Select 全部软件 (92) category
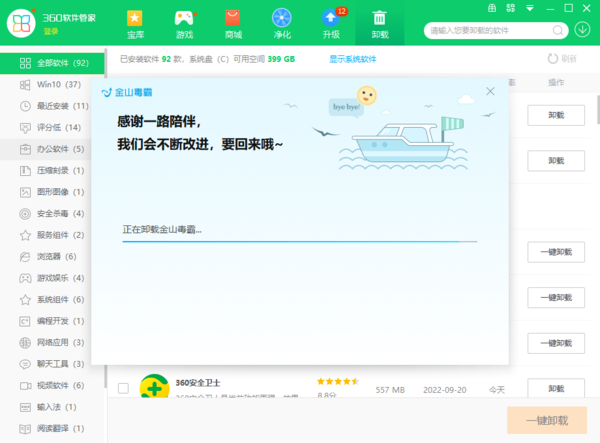This screenshot has height=443, width=600. [x=60, y=64]
